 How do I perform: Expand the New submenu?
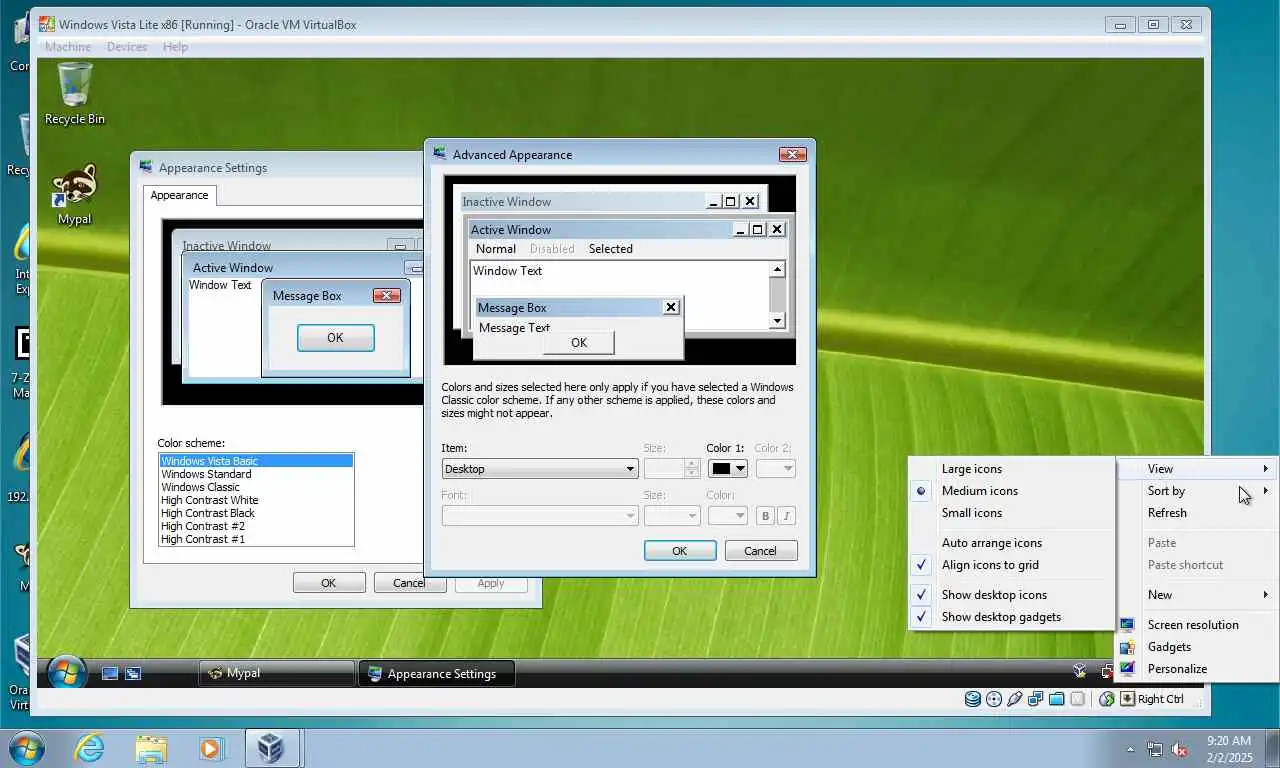click(1197, 595)
